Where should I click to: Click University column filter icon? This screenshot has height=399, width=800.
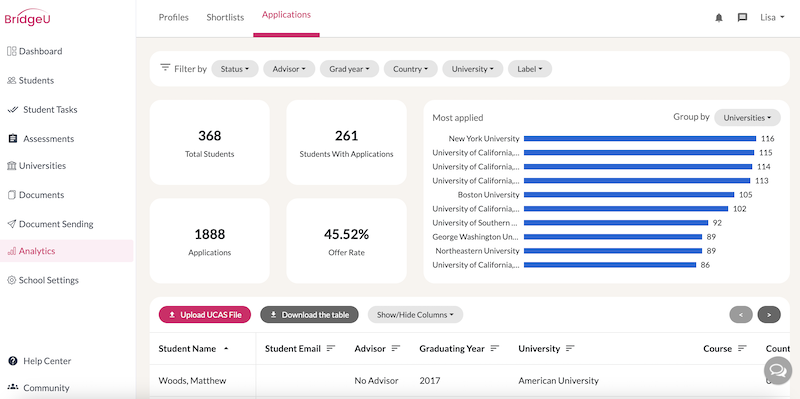coord(570,348)
